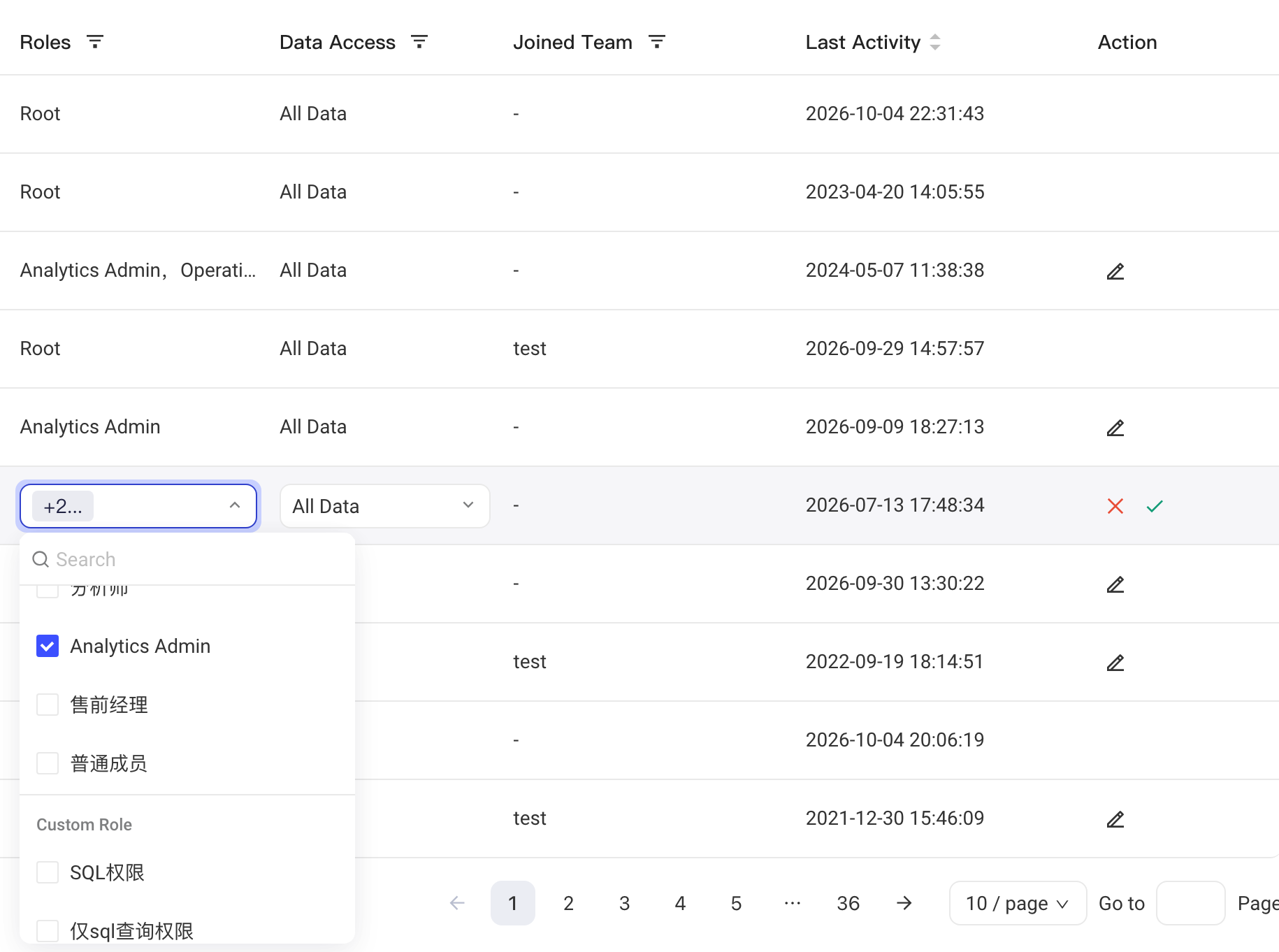Click the 2026-10-04 22:31:43 activity cell
This screenshot has height=952, width=1279.
(x=895, y=113)
